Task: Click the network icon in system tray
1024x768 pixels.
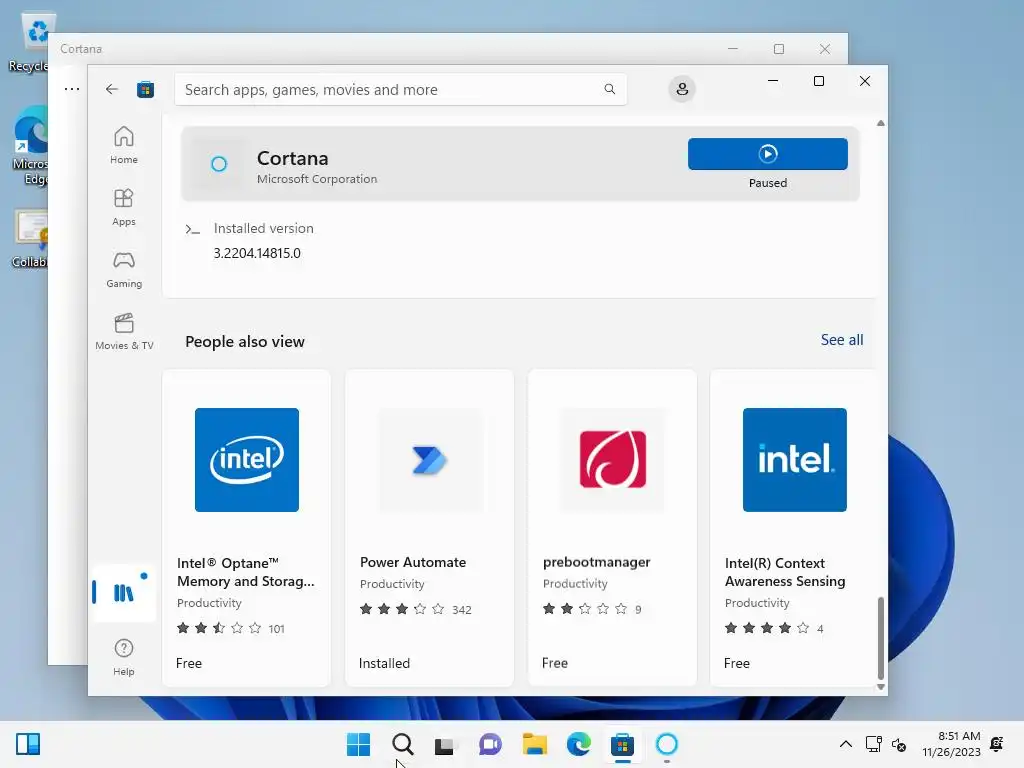Action: click(x=873, y=744)
